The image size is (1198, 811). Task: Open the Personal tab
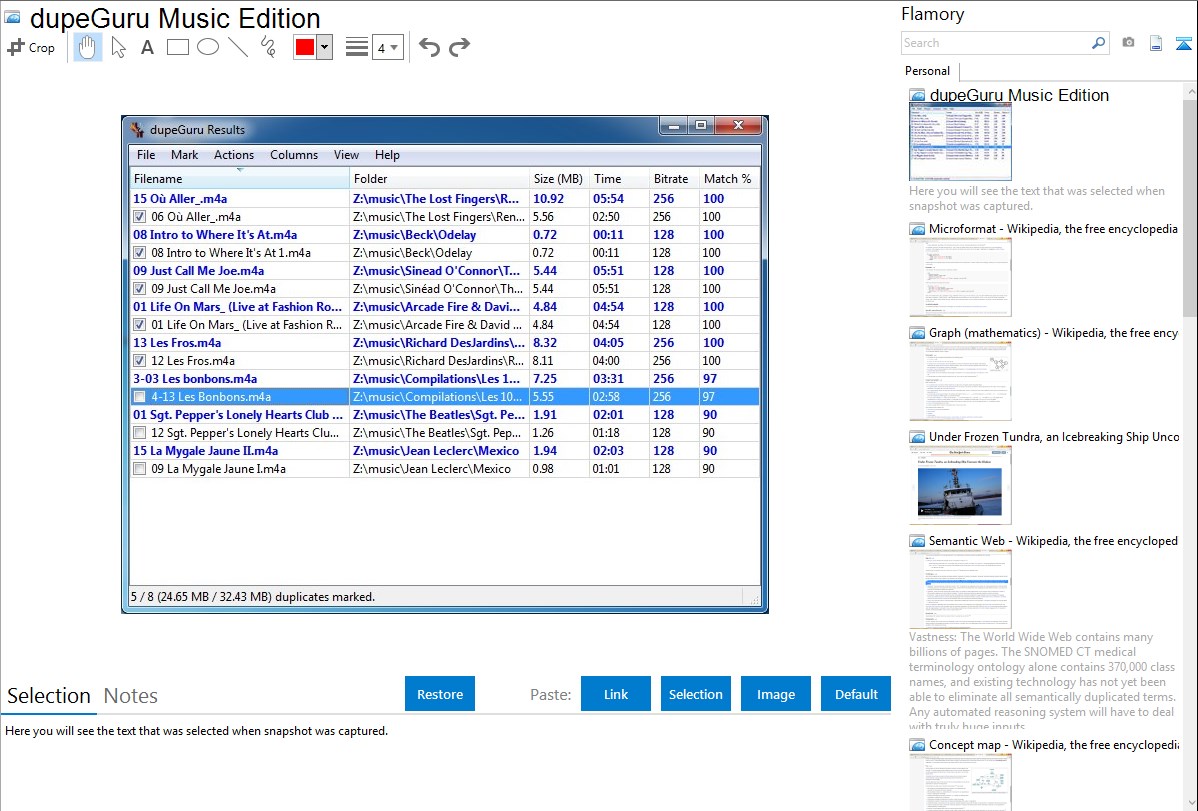(927, 71)
